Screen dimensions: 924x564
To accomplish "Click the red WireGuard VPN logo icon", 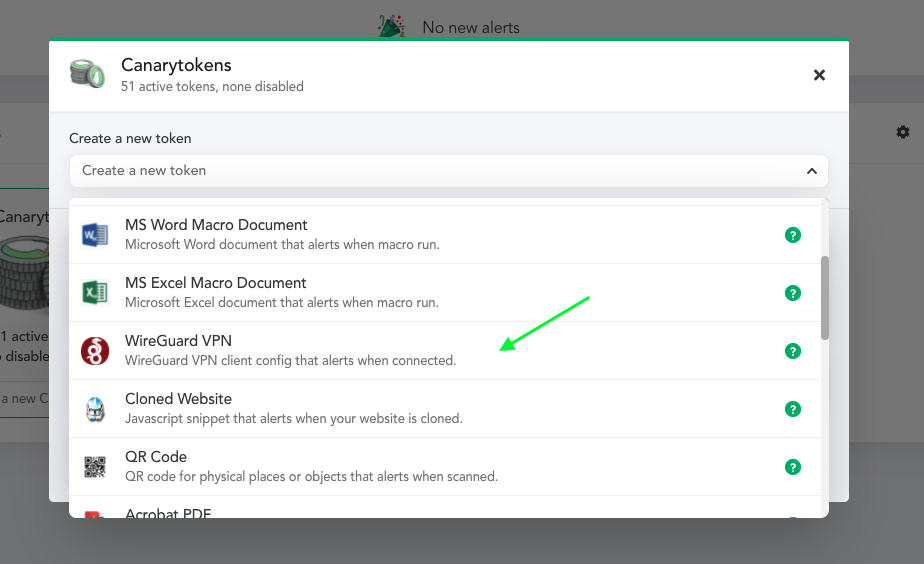I will pos(95,351).
